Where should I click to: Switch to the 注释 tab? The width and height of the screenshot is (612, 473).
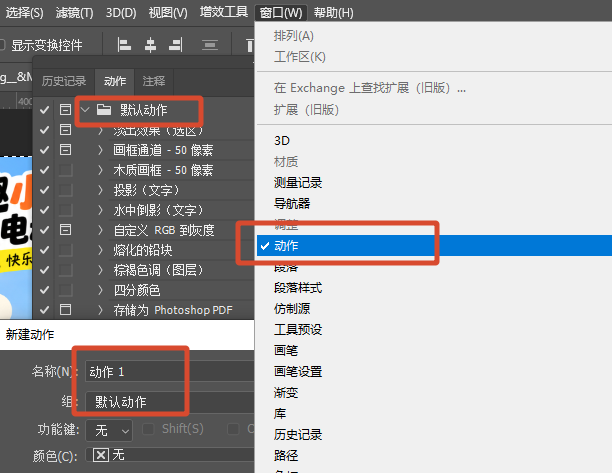click(154, 81)
